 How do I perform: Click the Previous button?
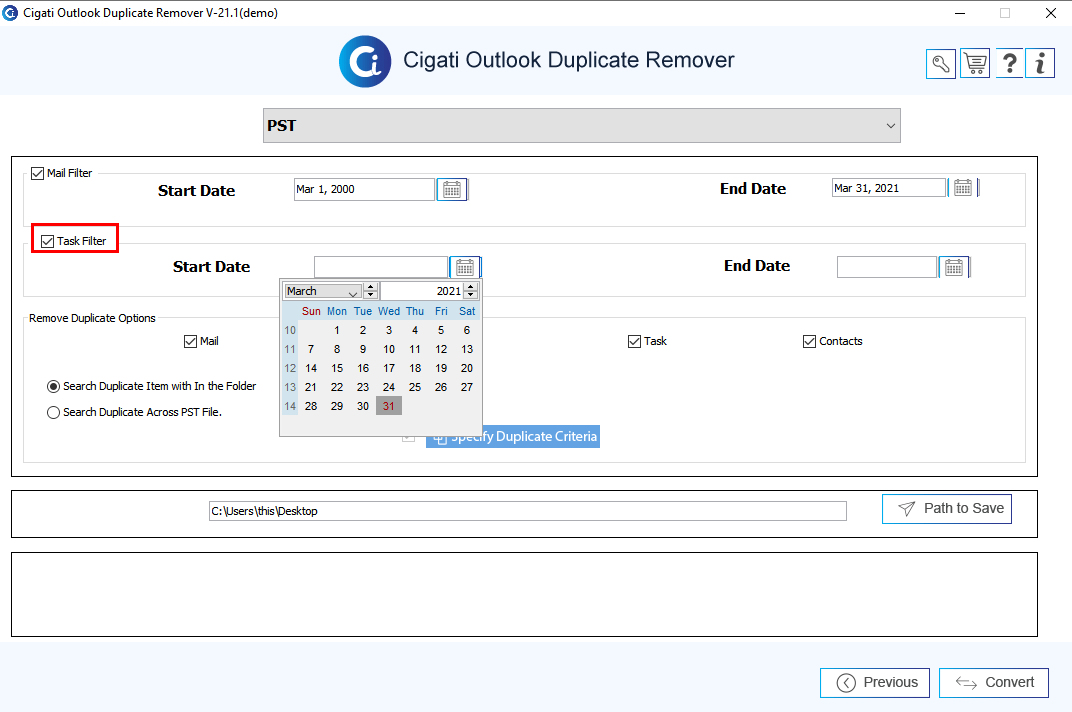click(875, 683)
